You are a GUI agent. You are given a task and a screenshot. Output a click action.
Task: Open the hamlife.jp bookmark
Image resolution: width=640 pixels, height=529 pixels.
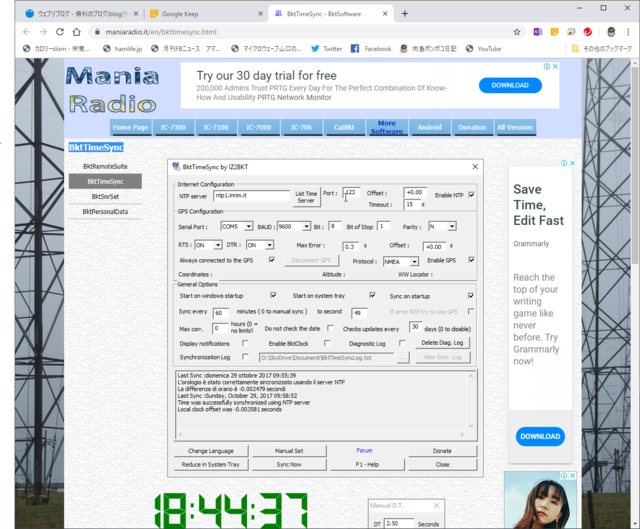click(122, 49)
